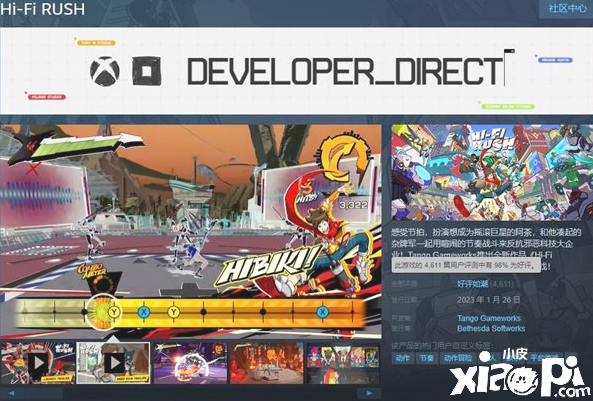Select the purple arena screenshot thumbnail
The width and height of the screenshot is (593, 401).
pyautogui.click(x=190, y=363)
